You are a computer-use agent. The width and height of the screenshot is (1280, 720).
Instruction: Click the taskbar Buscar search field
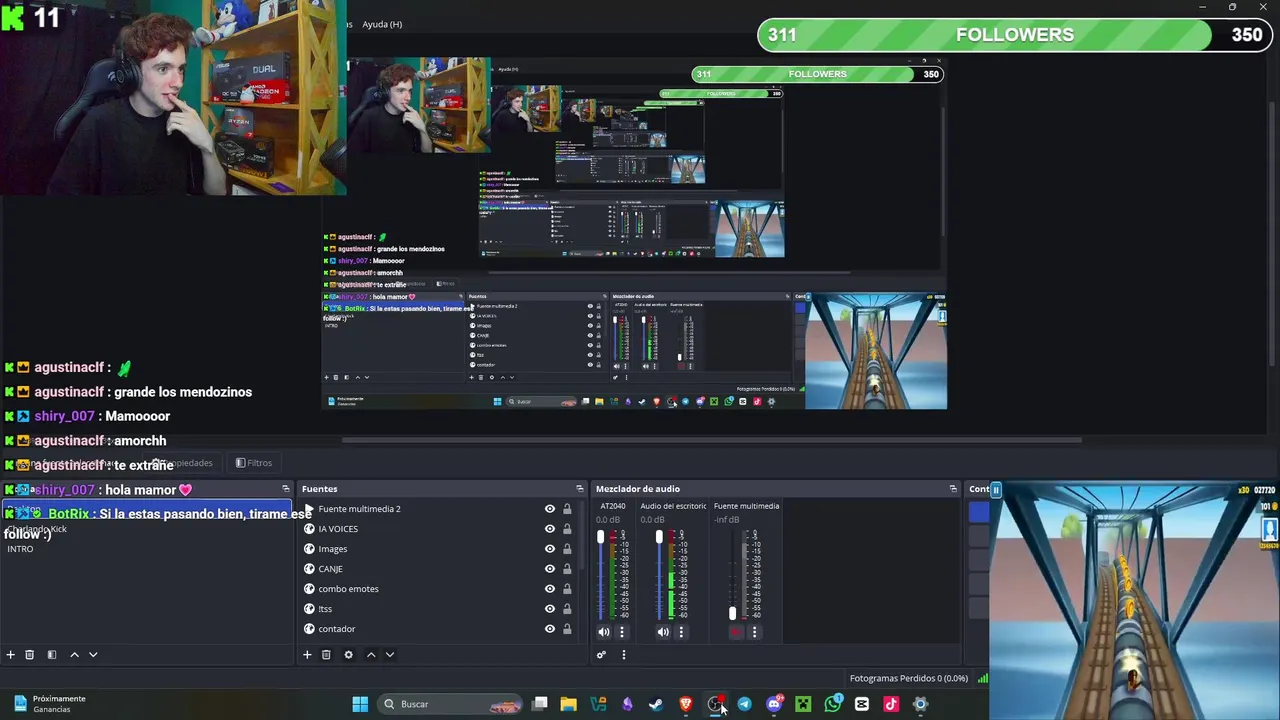tap(452, 704)
